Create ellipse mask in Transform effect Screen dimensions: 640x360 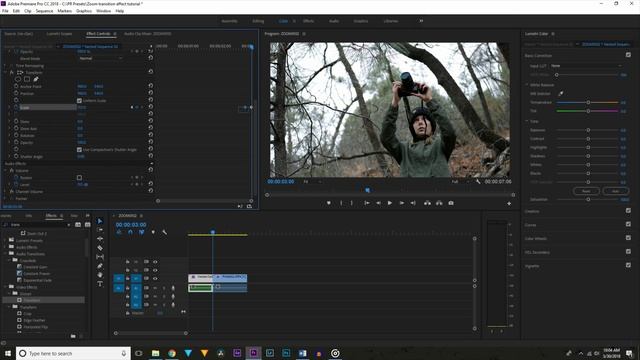[18, 79]
